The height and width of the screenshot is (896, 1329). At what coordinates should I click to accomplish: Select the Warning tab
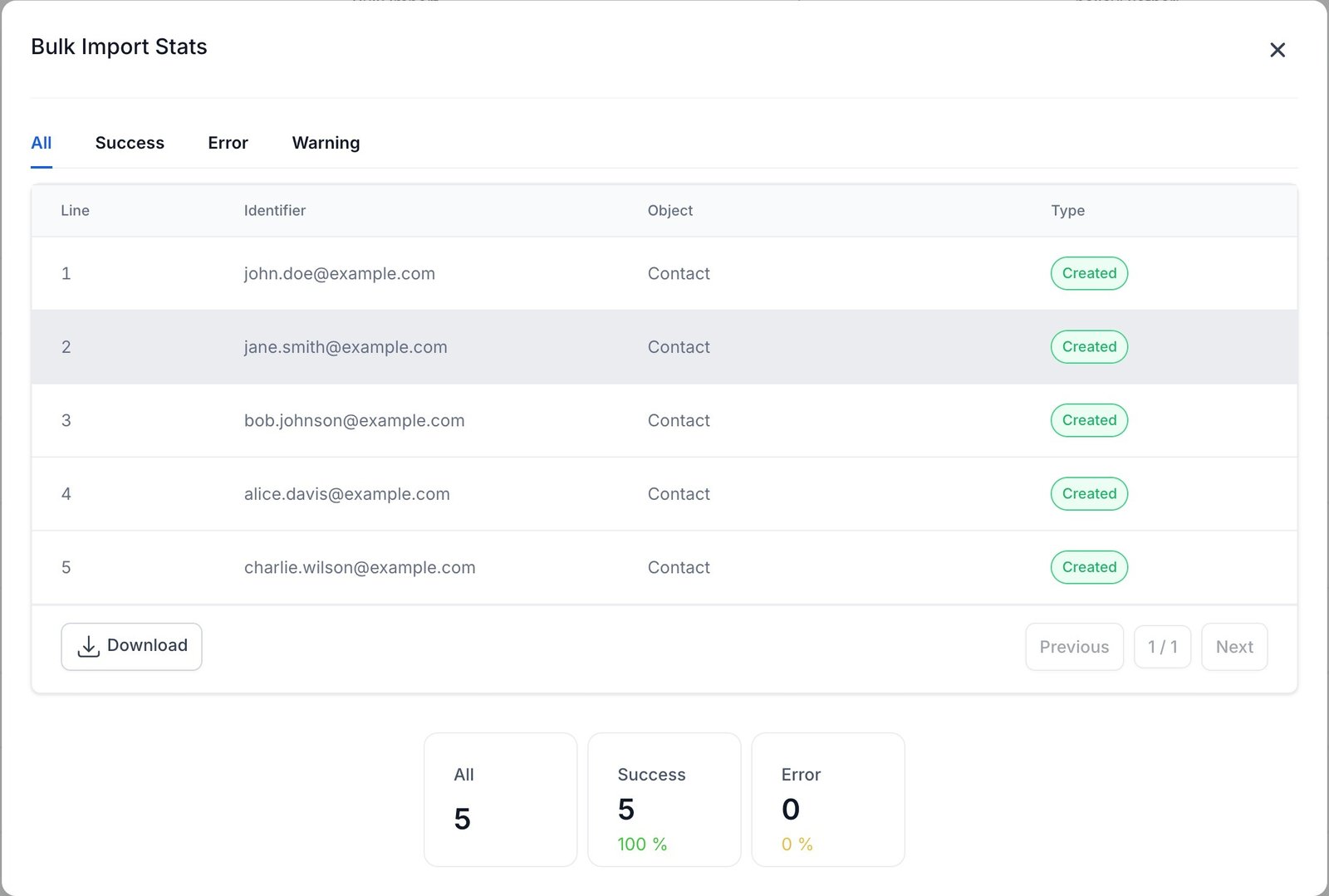pyautogui.click(x=326, y=143)
